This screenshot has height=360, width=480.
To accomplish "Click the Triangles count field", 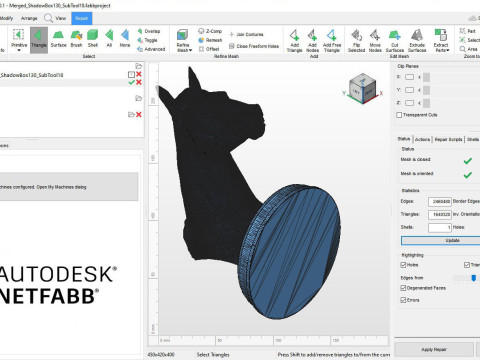I will click(x=439, y=214).
